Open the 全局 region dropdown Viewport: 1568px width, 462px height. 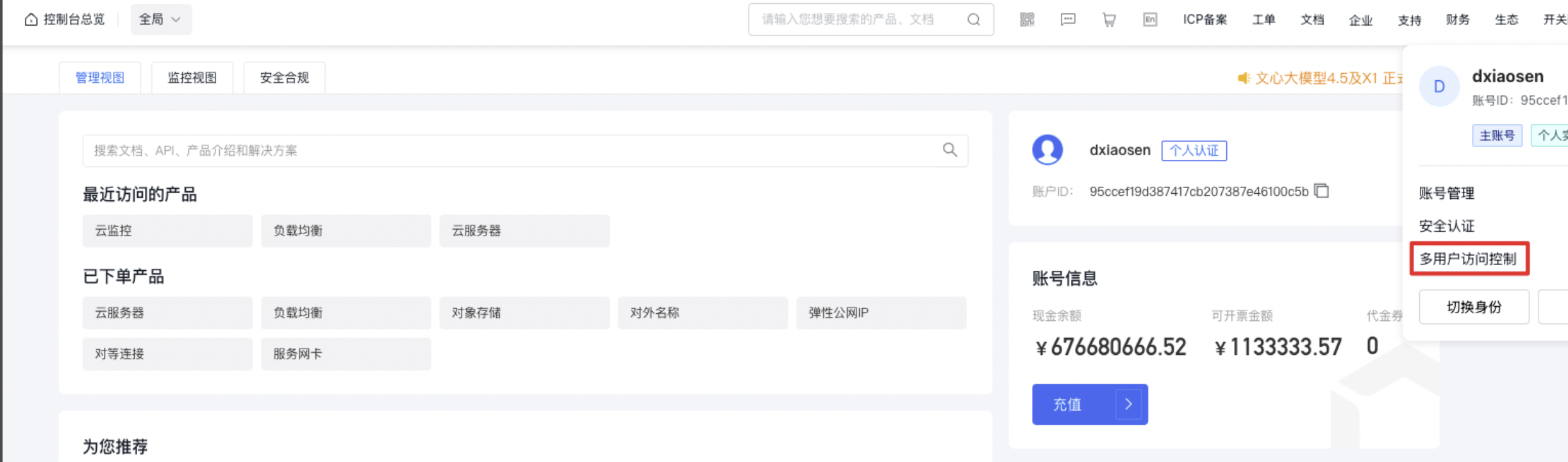coord(161,20)
